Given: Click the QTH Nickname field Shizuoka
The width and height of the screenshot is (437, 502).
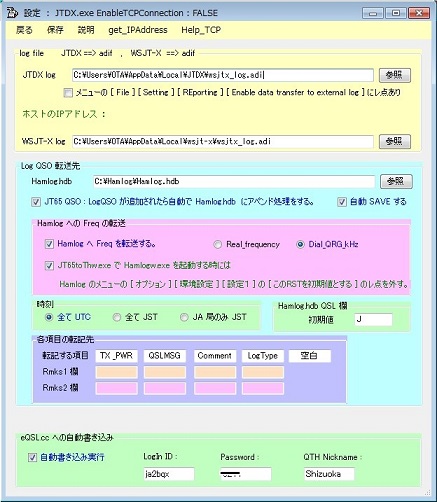Looking at the screenshot, I should [329, 474].
